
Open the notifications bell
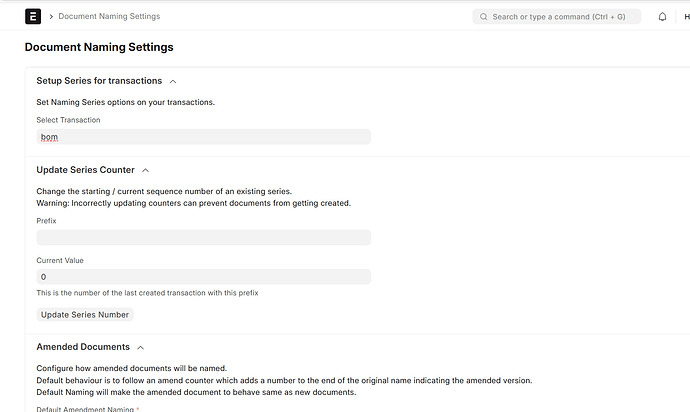point(662,17)
